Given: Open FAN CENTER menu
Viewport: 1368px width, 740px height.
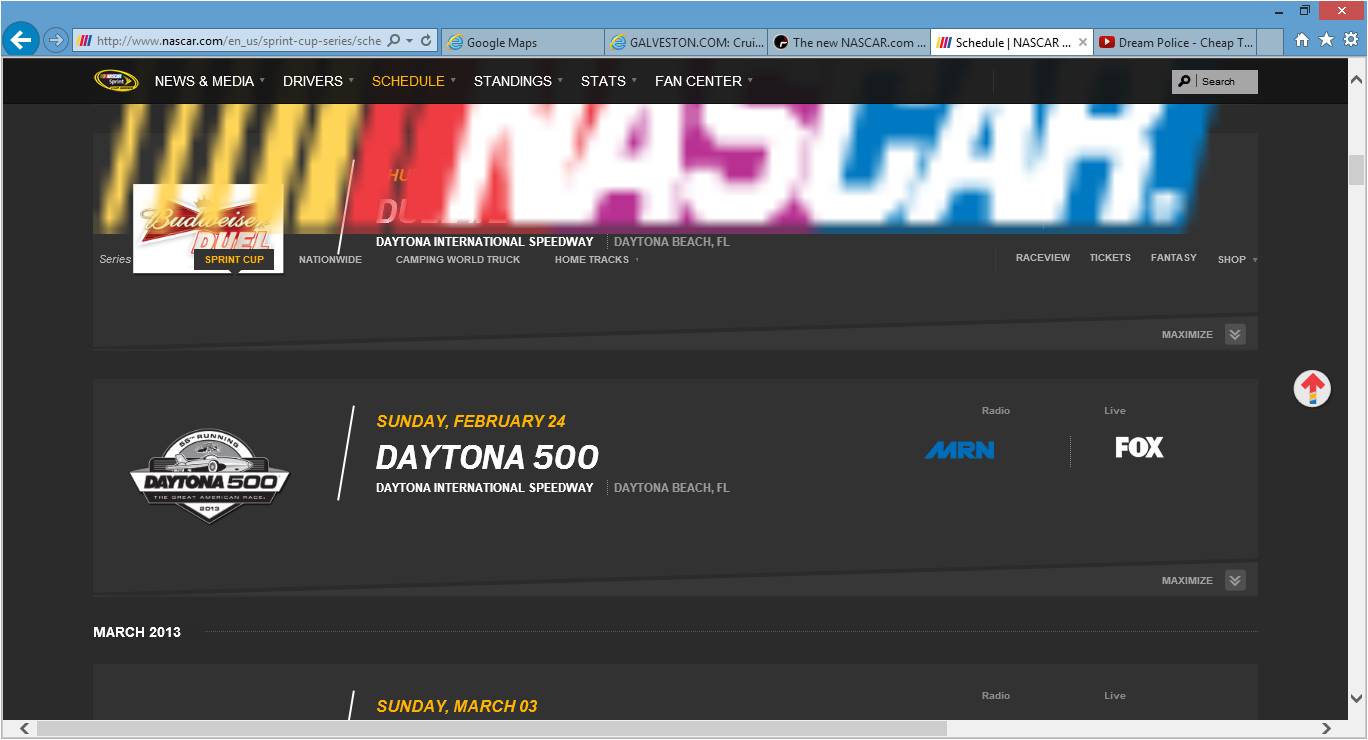Looking at the screenshot, I should click(704, 81).
